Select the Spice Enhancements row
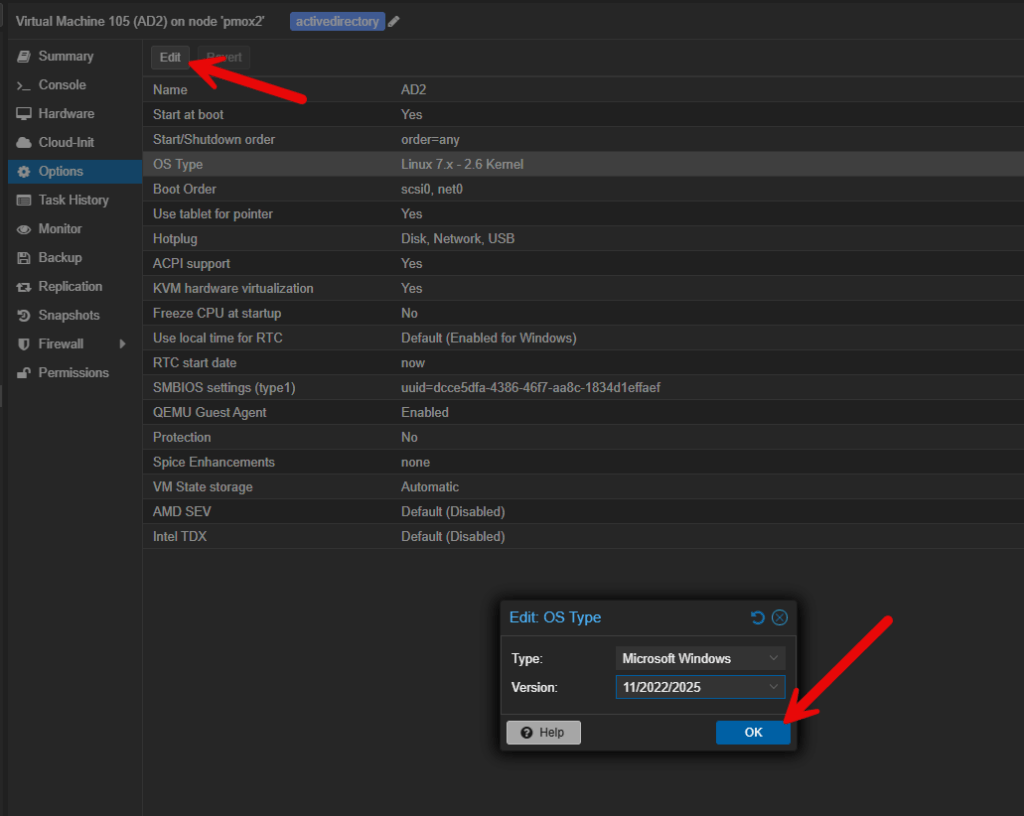The height and width of the screenshot is (816, 1024). pyautogui.click(x=583, y=462)
